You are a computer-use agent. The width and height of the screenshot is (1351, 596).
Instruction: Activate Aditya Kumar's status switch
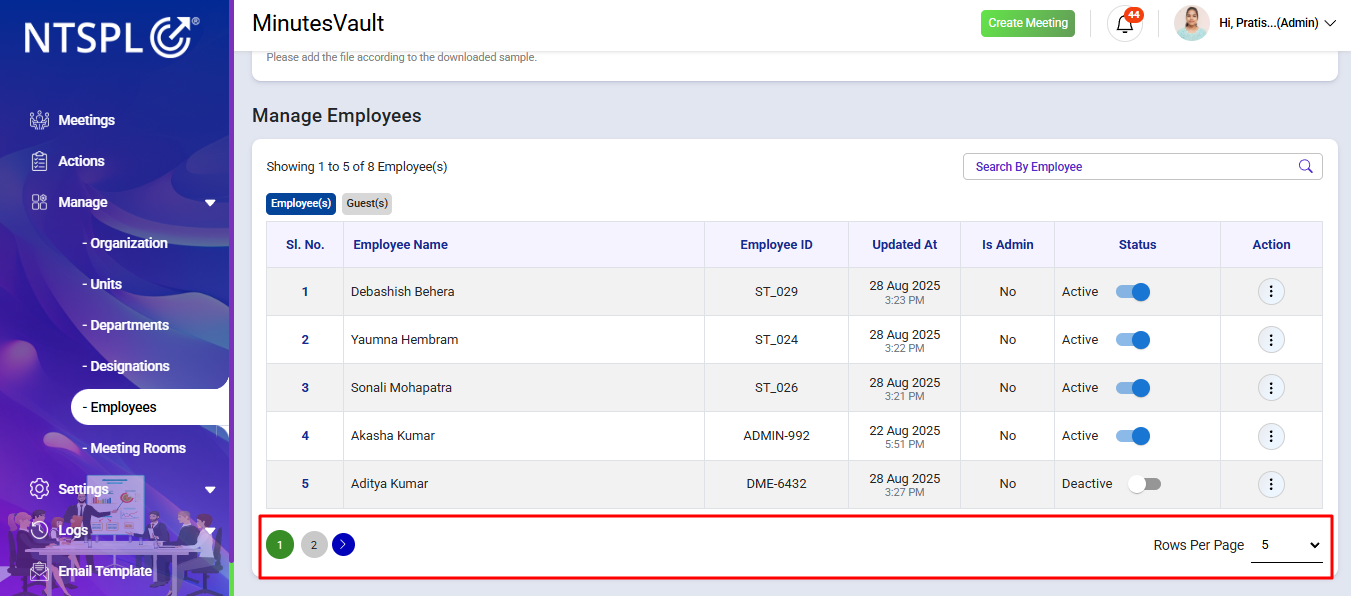pos(1144,484)
